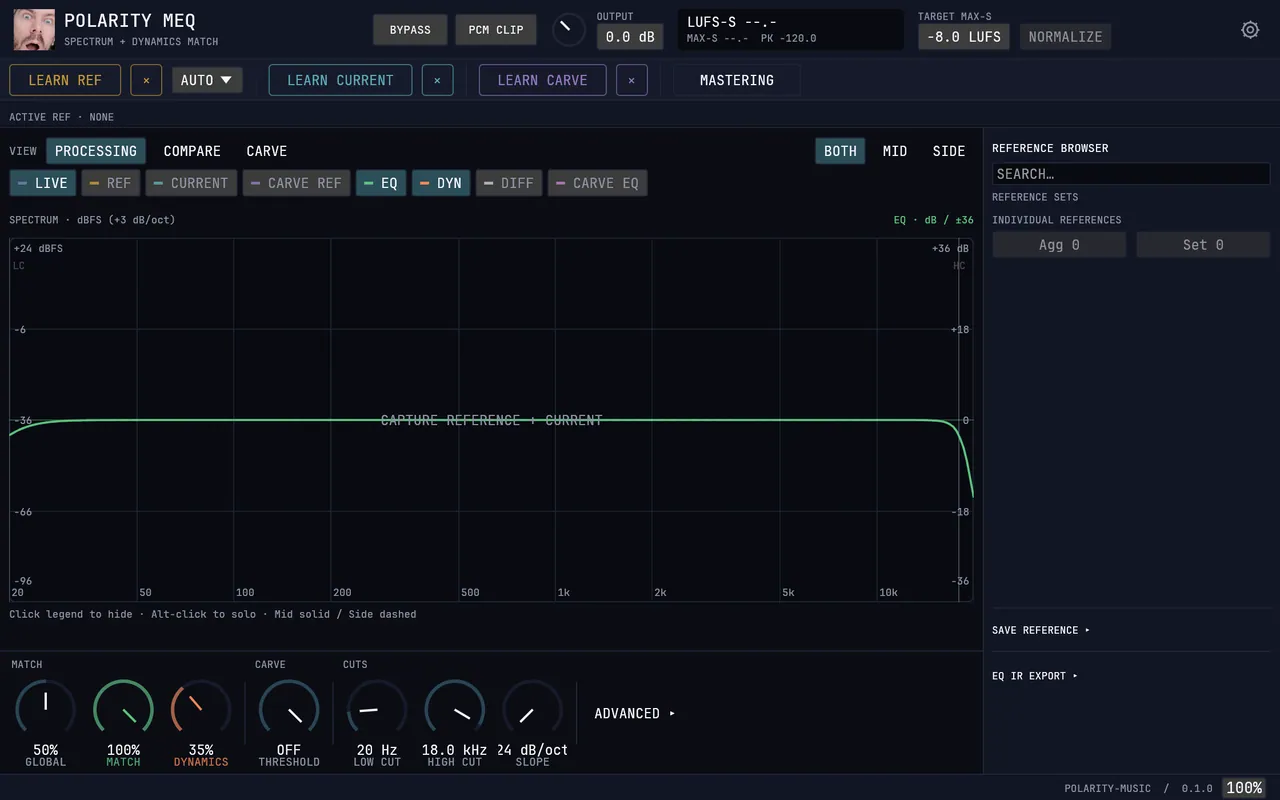Click the Low Cut frequency knob

pos(377,710)
